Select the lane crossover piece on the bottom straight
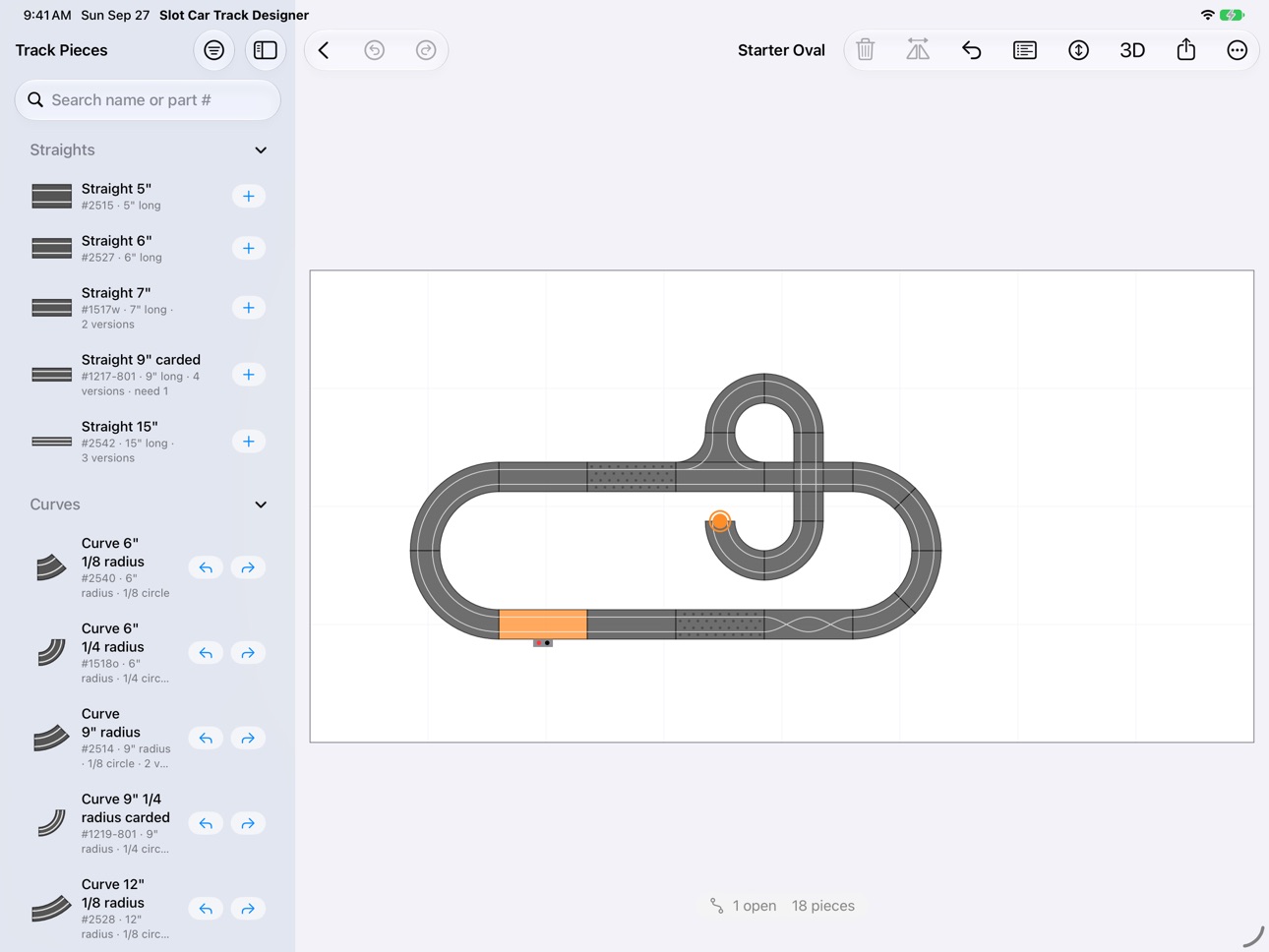Image resolution: width=1269 pixels, height=952 pixels. point(809,625)
